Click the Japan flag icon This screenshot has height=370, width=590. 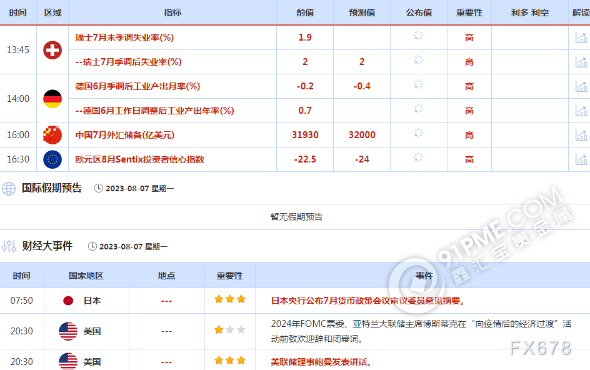point(68,301)
